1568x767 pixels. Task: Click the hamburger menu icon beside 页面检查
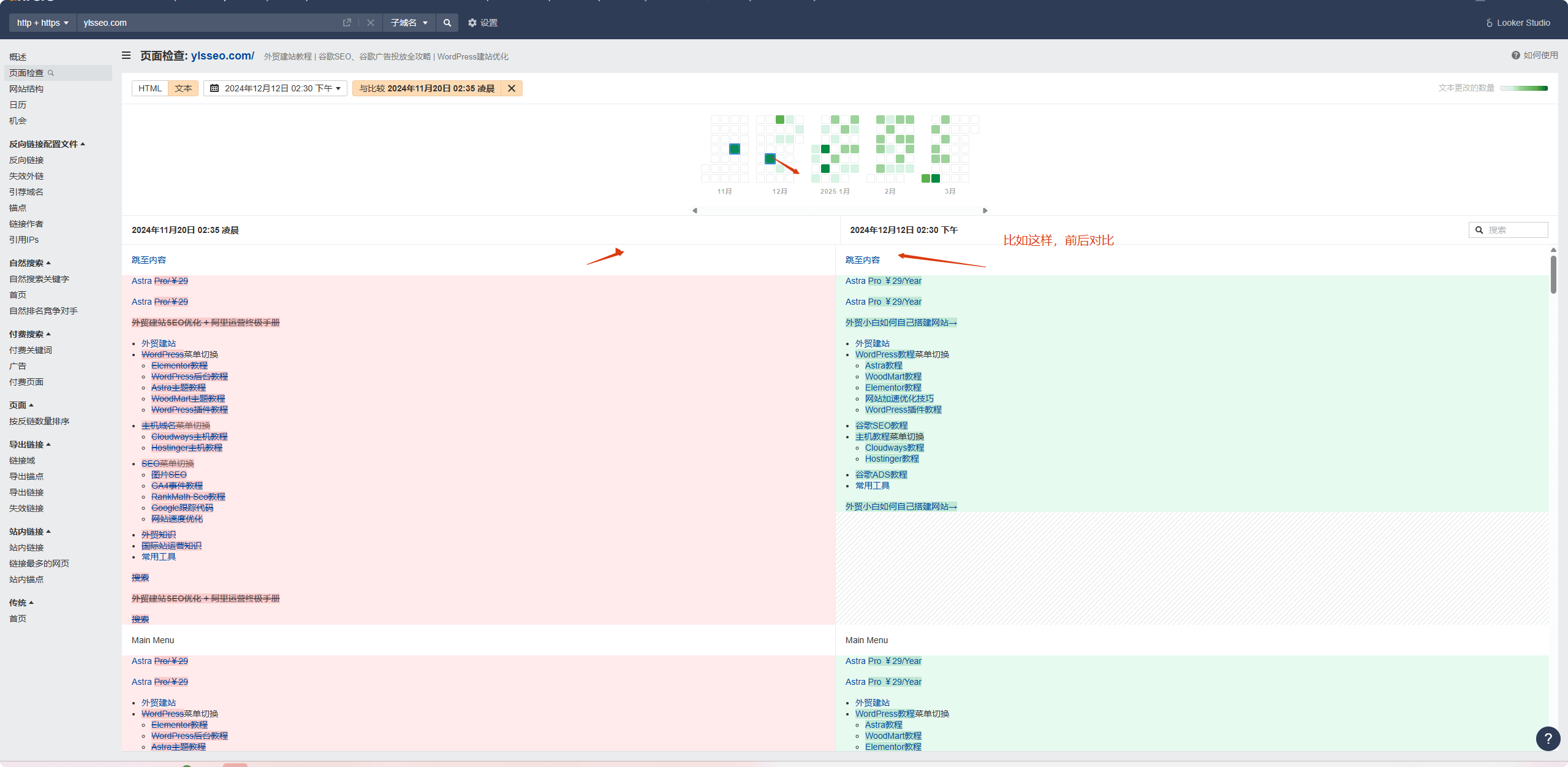pyautogui.click(x=126, y=56)
